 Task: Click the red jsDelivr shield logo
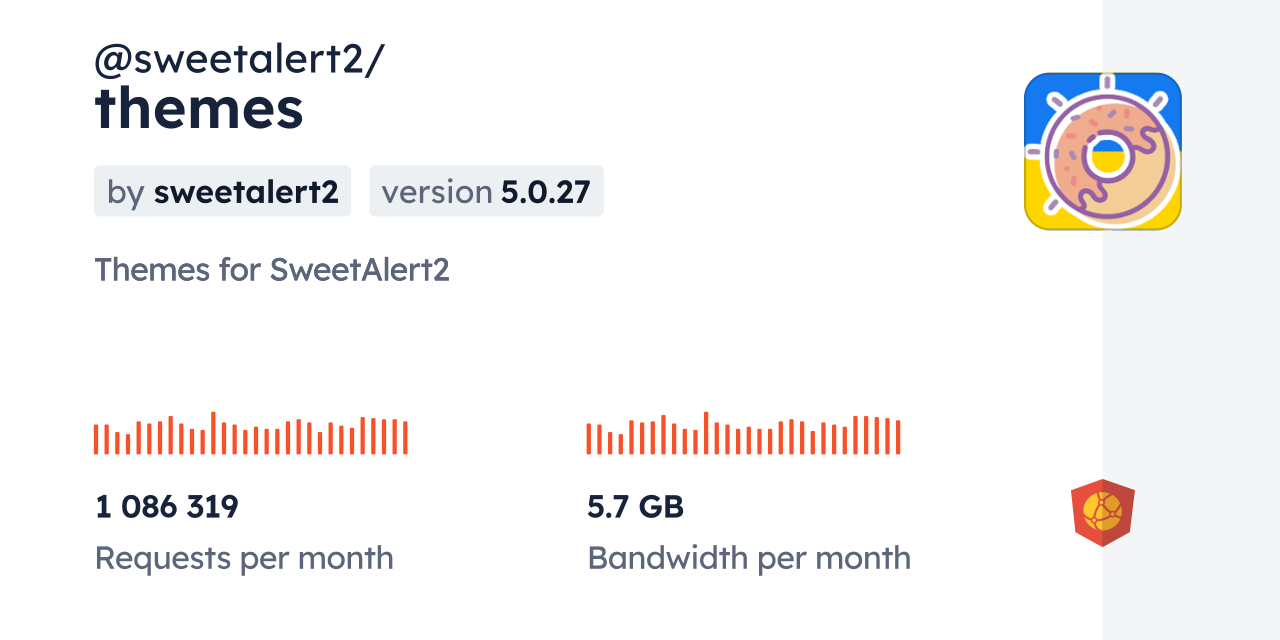[1102, 513]
